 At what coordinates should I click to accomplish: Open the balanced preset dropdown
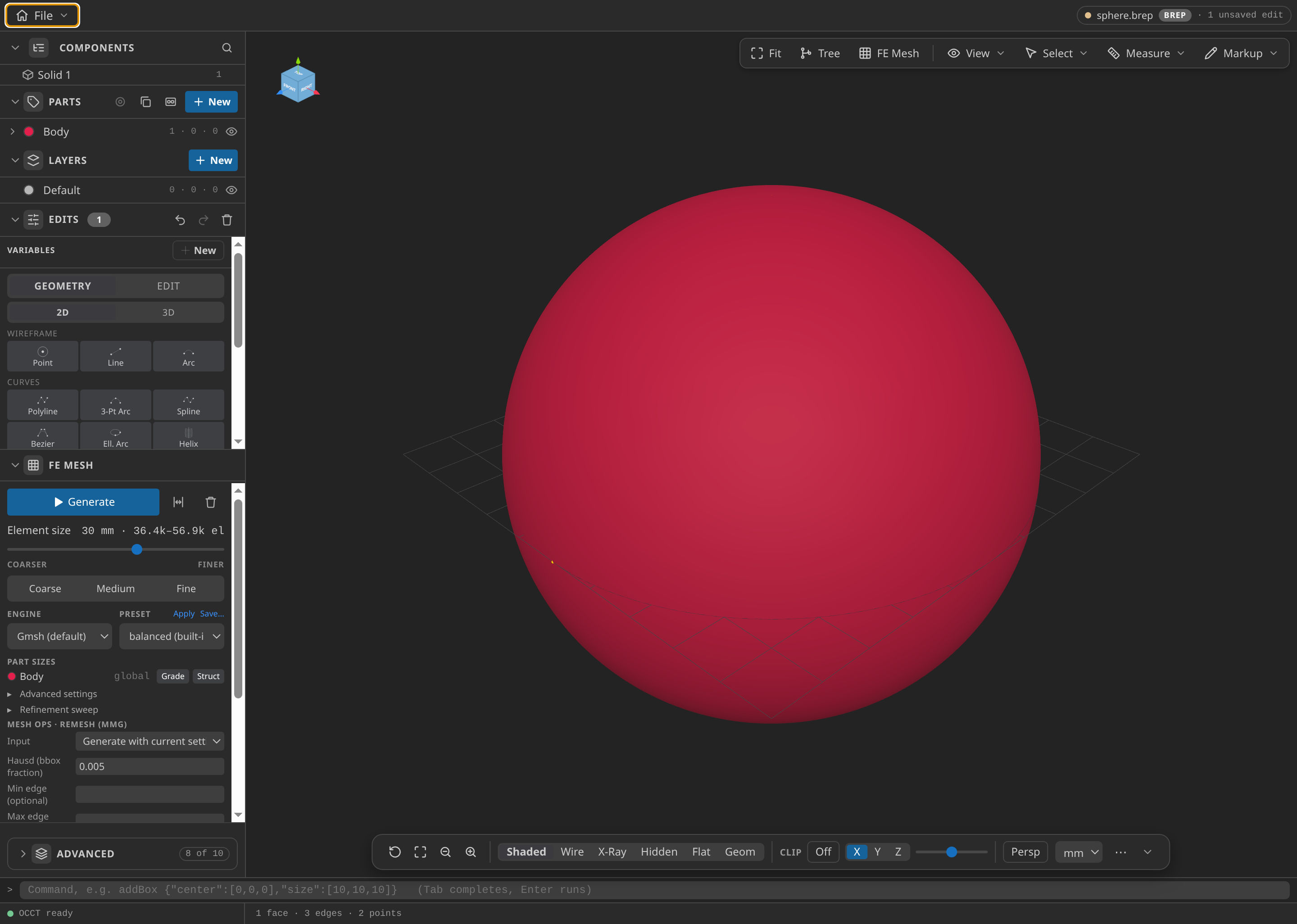click(172, 636)
